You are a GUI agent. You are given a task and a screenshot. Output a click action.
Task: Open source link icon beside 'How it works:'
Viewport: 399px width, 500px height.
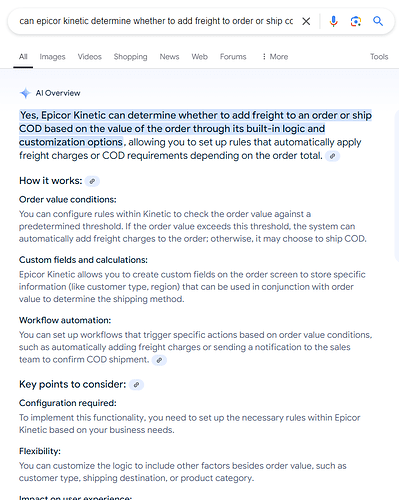click(92, 181)
